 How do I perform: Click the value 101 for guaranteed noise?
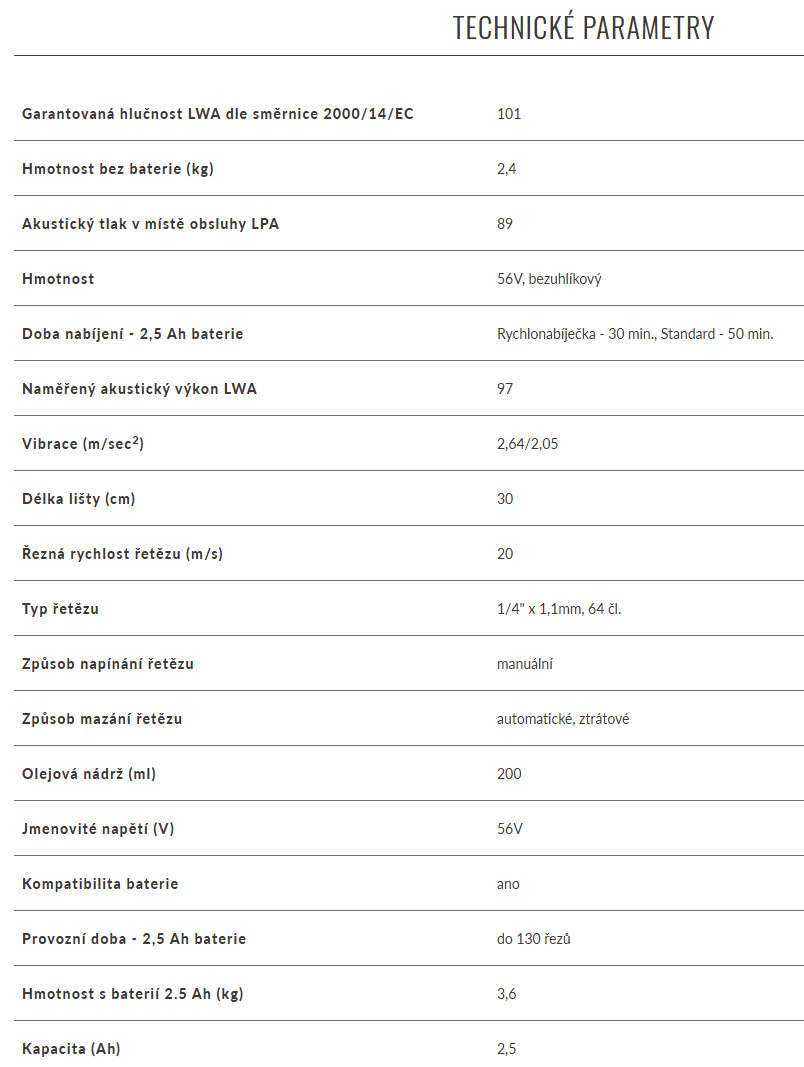click(509, 114)
